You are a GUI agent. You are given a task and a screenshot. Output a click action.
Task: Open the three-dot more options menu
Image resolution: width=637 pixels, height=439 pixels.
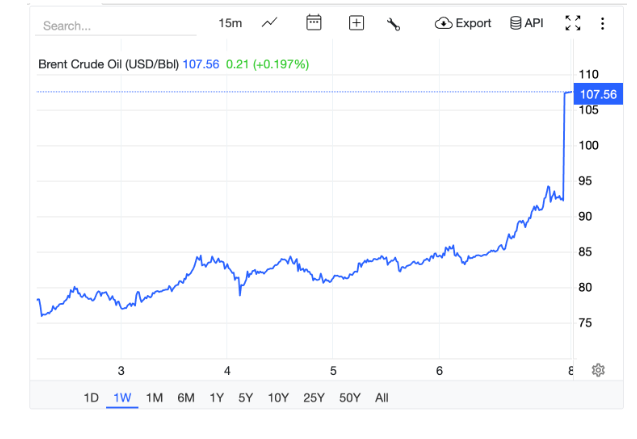[602, 23]
